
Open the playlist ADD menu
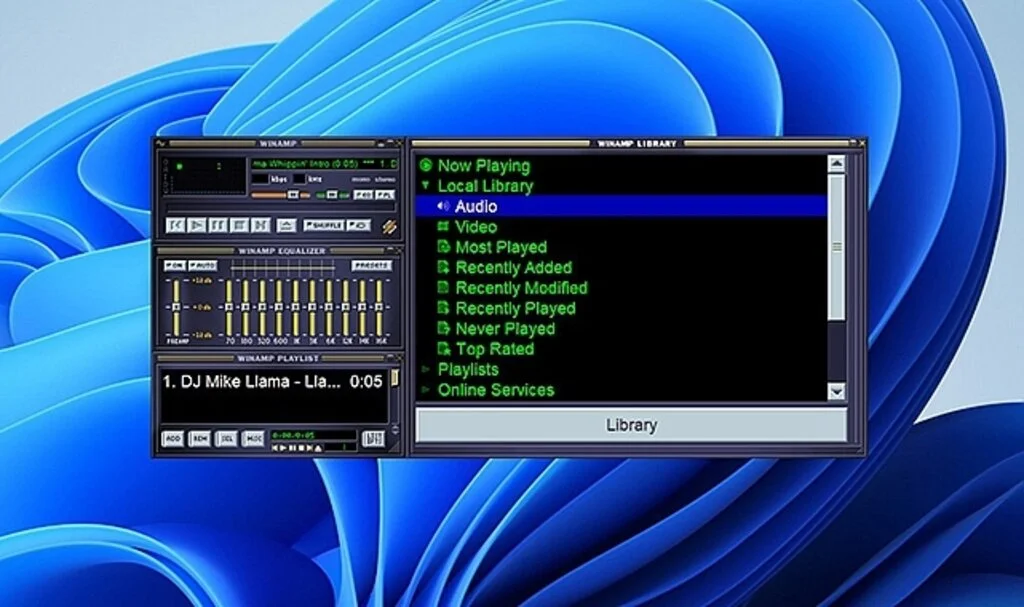172,438
